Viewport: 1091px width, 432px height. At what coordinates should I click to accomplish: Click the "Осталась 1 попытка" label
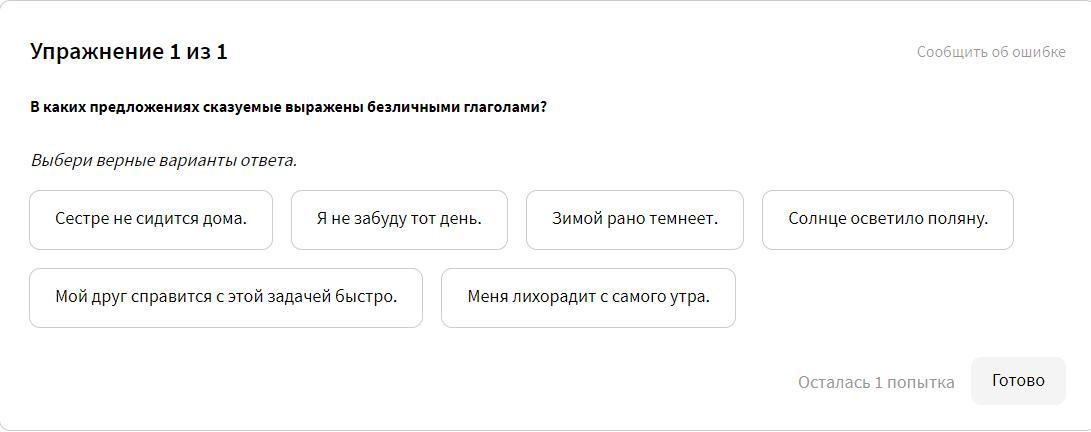tap(875, 382)
